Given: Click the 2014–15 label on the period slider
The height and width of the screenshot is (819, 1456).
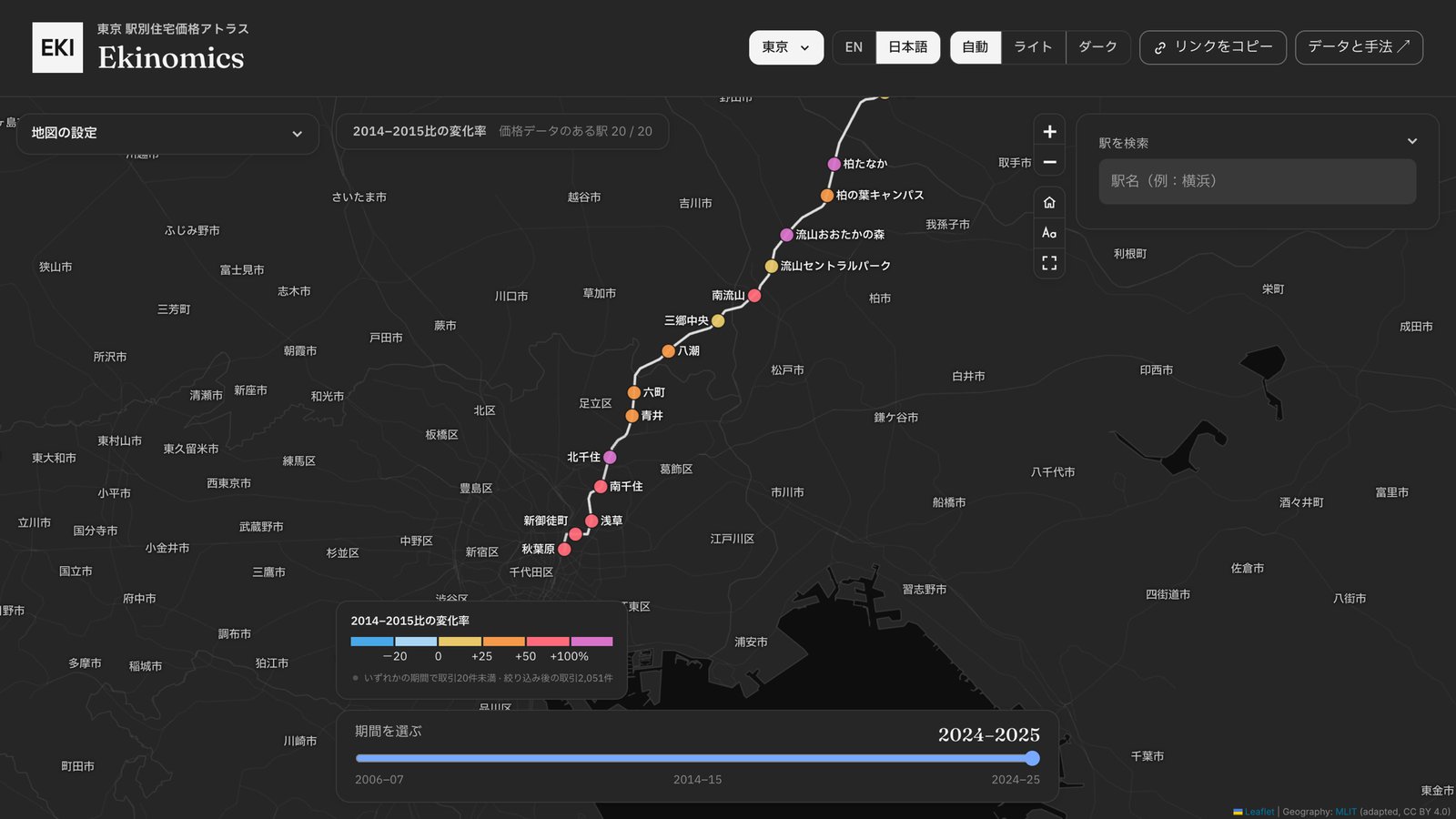Looking at the screenshot, I should point(697,780).
